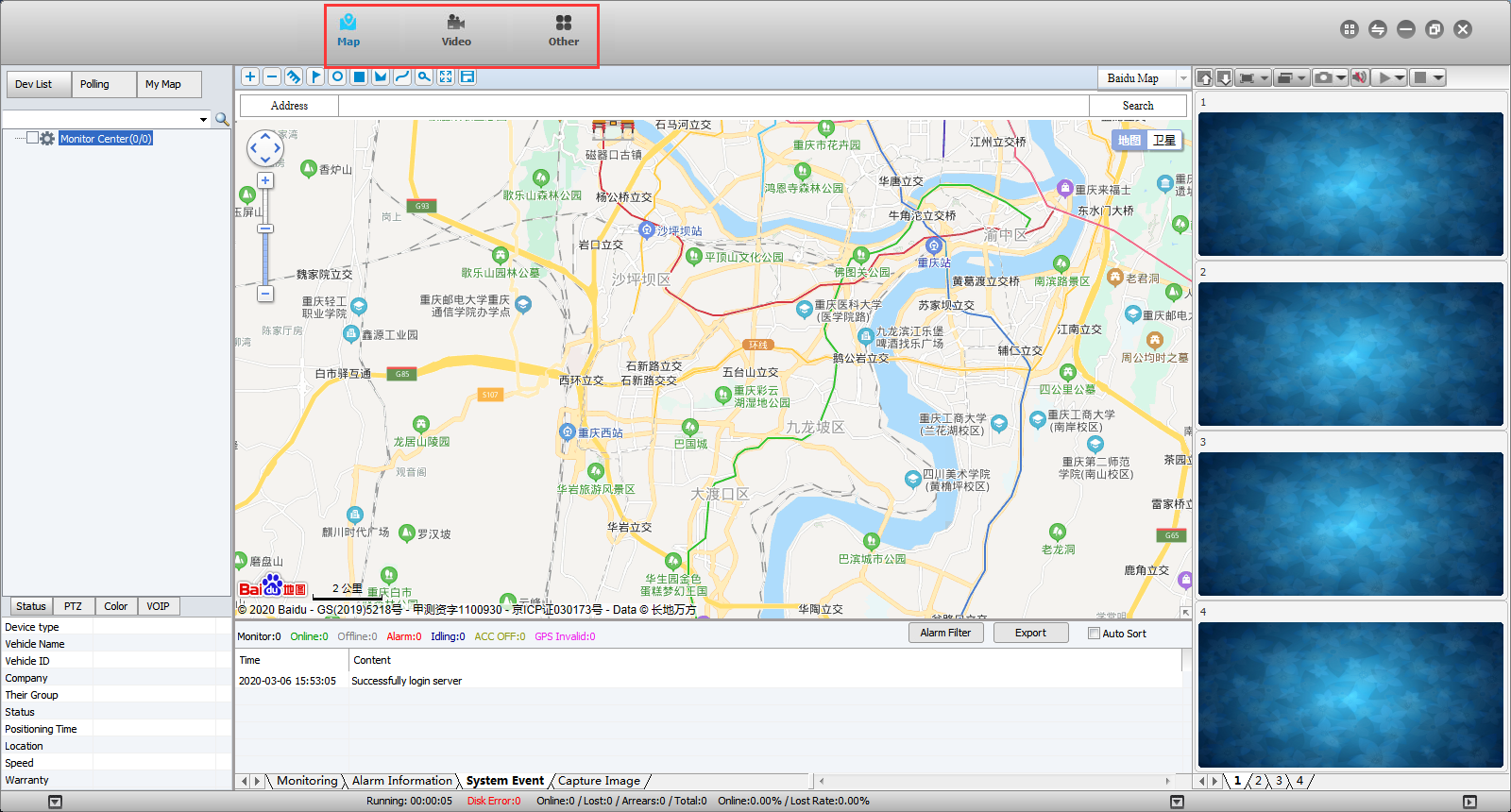Image resolution: width=1511 pixels, height=812 pixels.
Task: Open the Baidu Map provider dropdown
Action: [1183, 78]
